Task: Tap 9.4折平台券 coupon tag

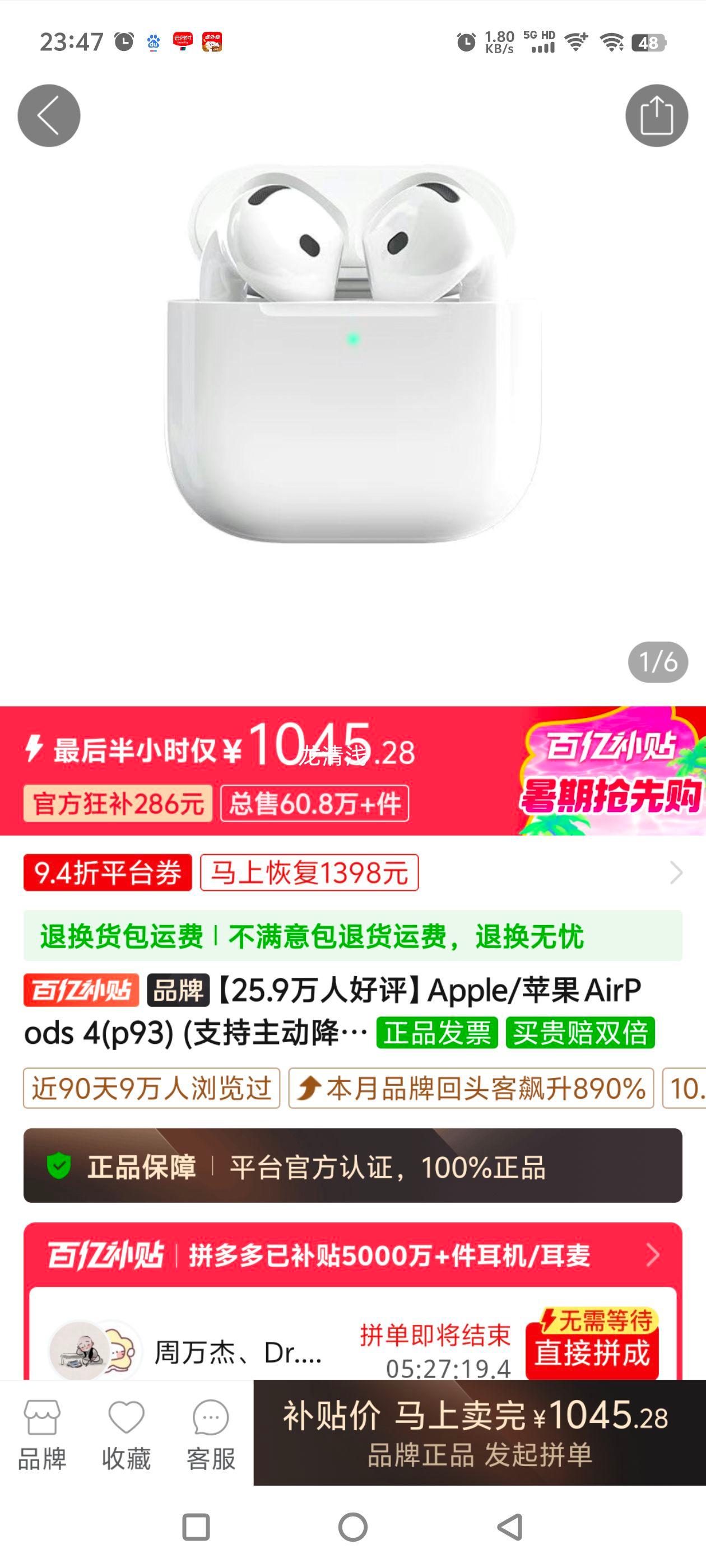Action: click(108, 872)
